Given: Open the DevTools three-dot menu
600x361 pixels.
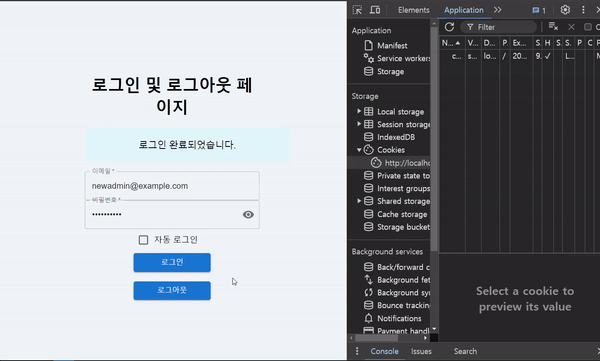Looking at the screenshot, I should pyautogui.click(x=583, y=10).
